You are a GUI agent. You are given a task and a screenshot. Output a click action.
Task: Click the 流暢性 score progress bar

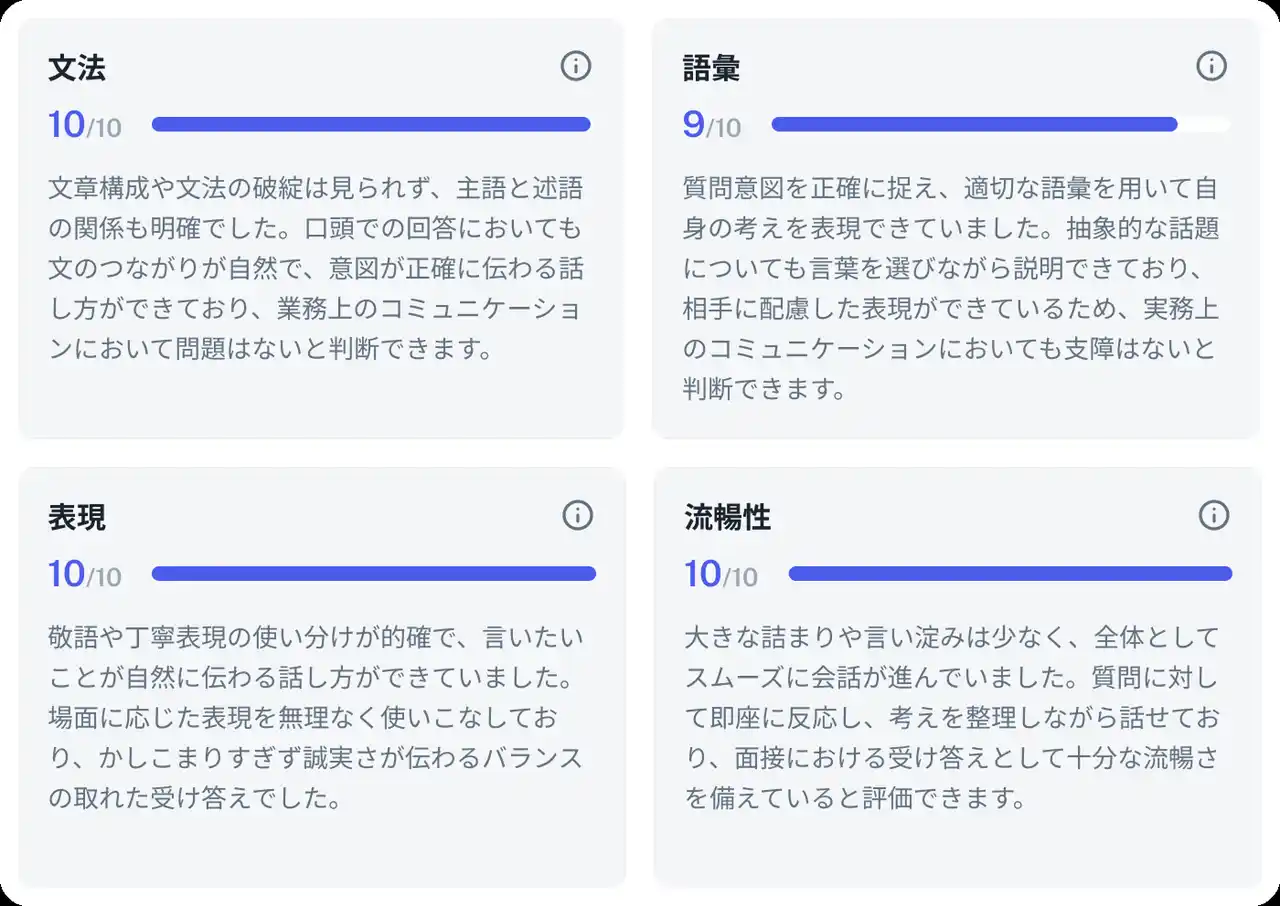(1010, 574)
